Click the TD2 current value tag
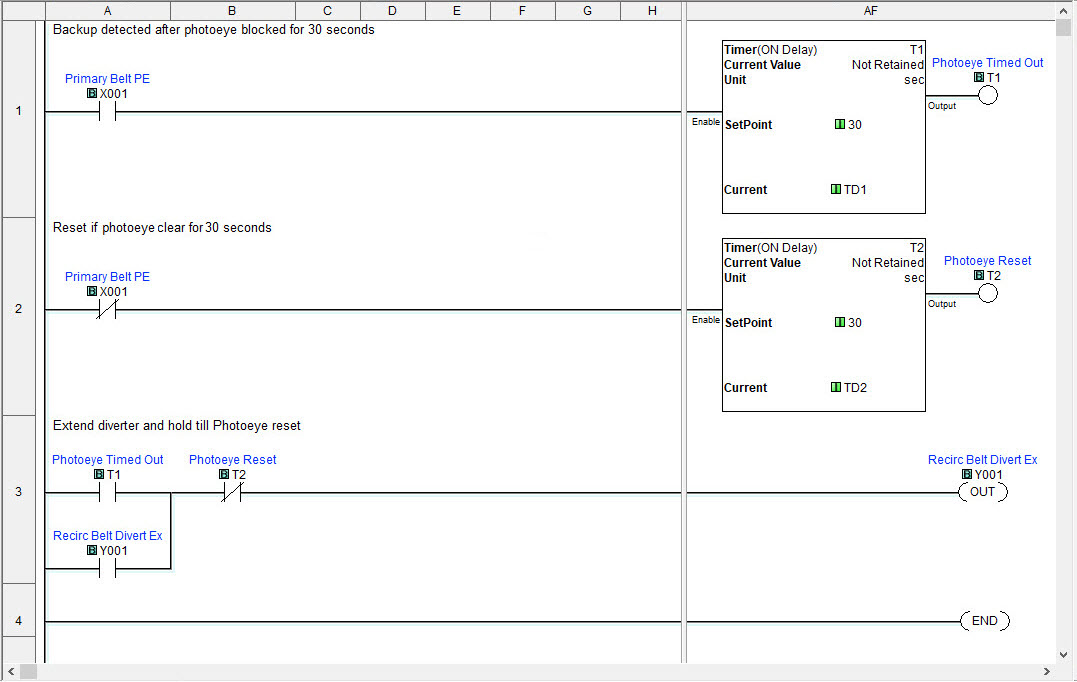This screenshot has height=682, width=1077. click(x=855, y=387)
